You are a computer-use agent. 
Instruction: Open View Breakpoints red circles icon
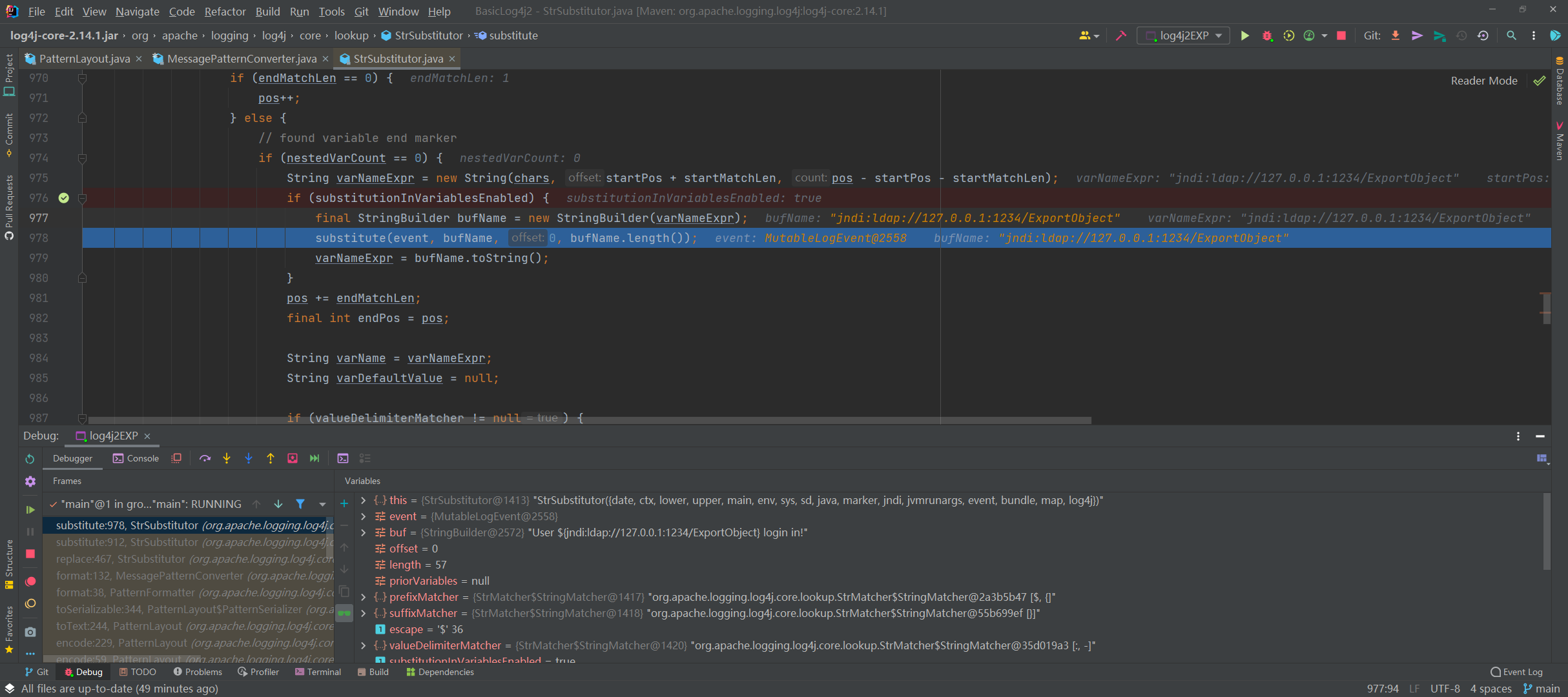[30, 581]
